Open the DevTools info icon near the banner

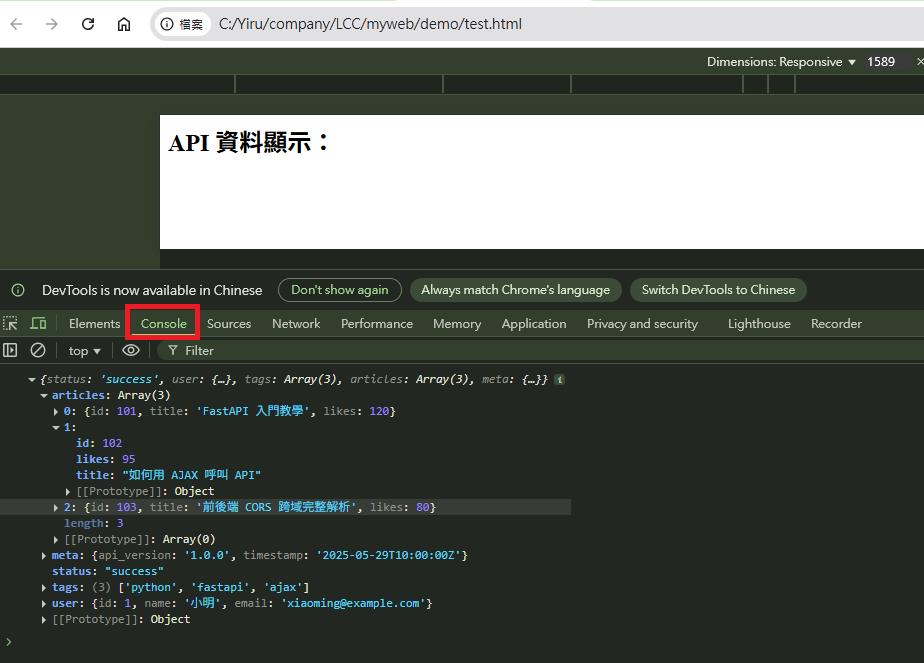click(18, 290)
